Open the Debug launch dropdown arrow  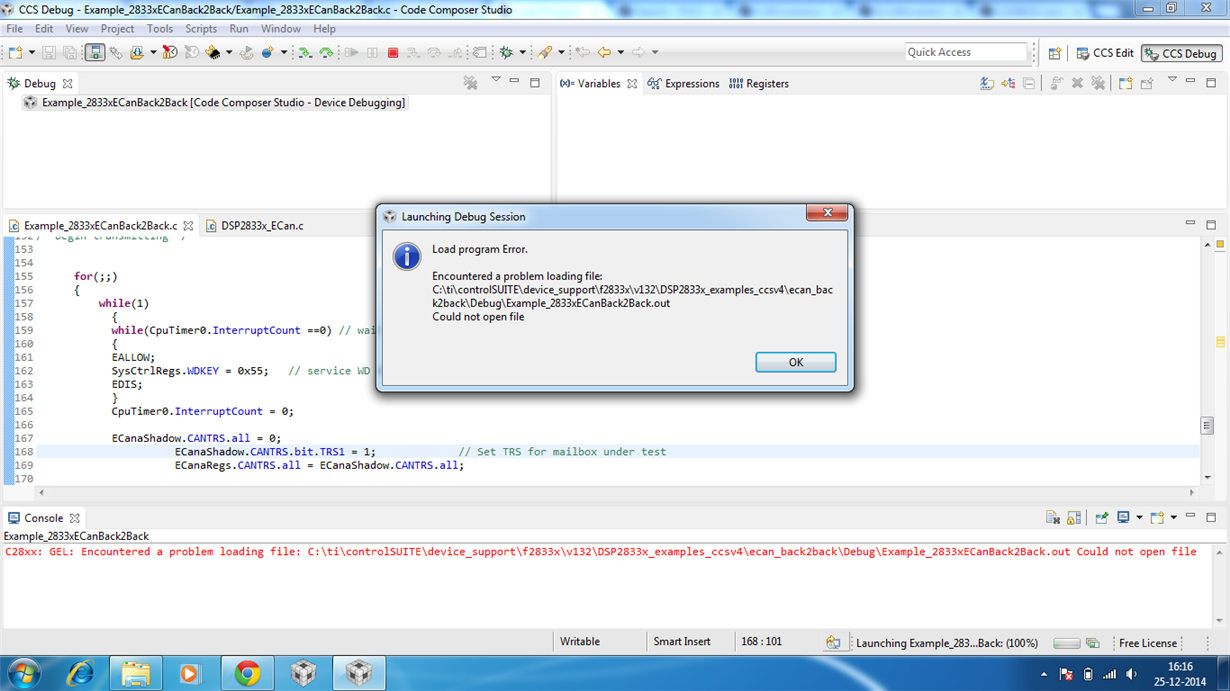[x=522, y=52]
